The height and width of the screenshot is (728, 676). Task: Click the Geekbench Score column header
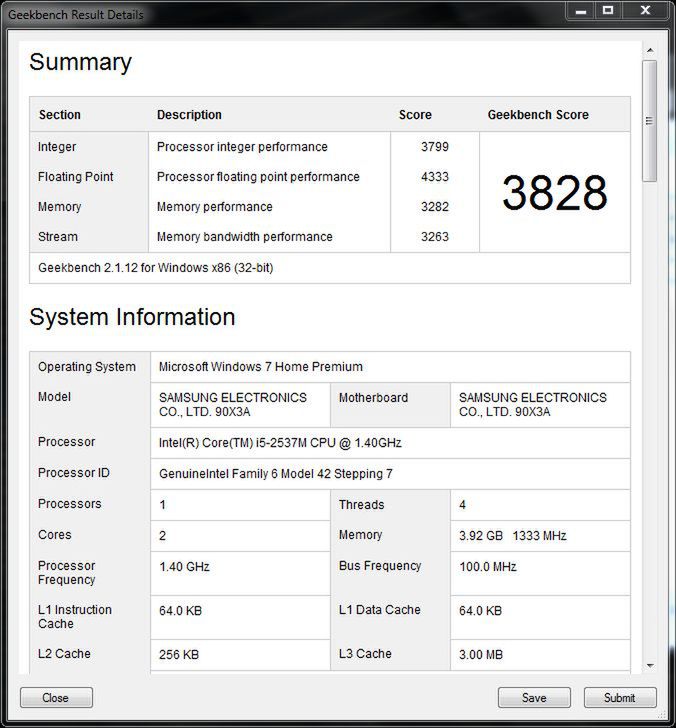(538, 115)
